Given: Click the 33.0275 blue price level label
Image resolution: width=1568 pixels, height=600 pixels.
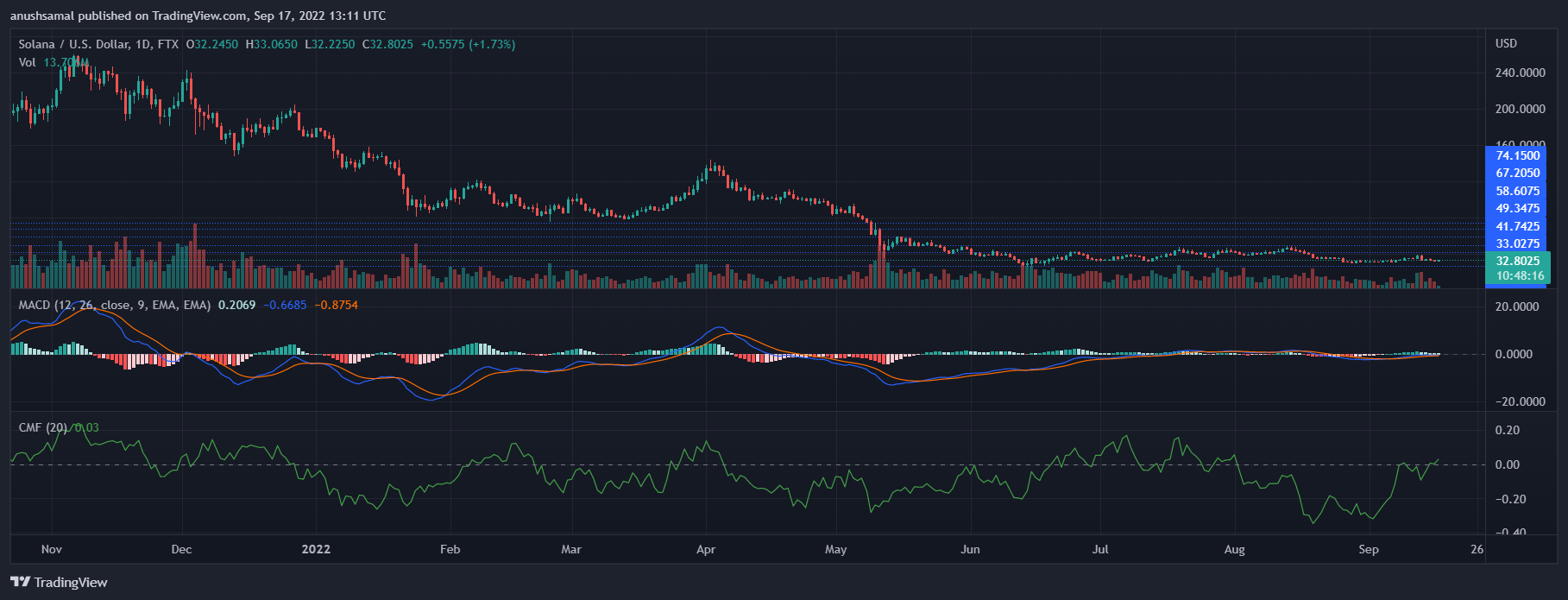Looking at the screenshot, I should 1517,243.
